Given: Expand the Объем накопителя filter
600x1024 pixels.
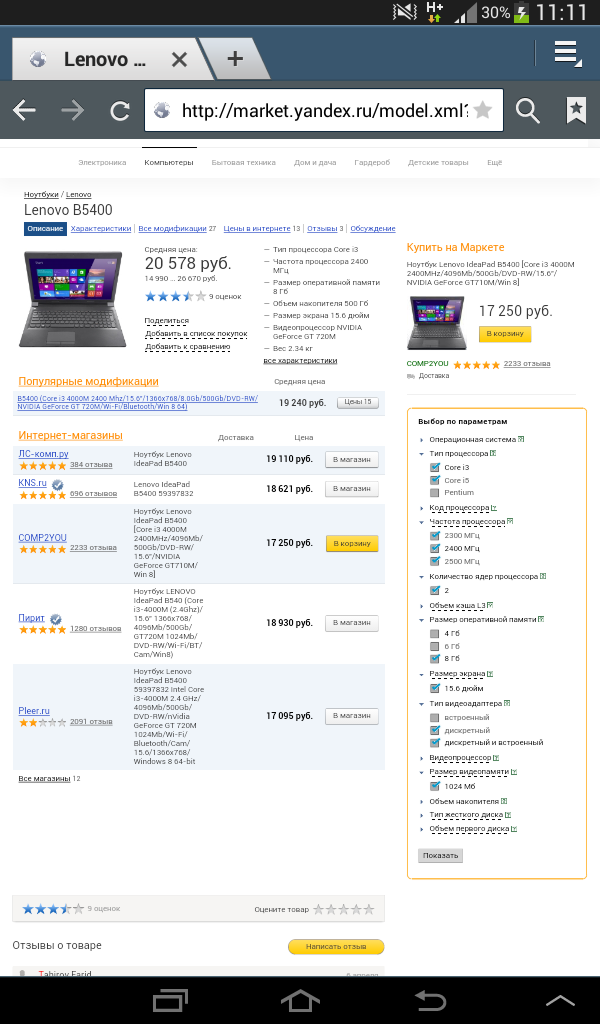Looking at the screenshot, I should [x=464, y=801].
